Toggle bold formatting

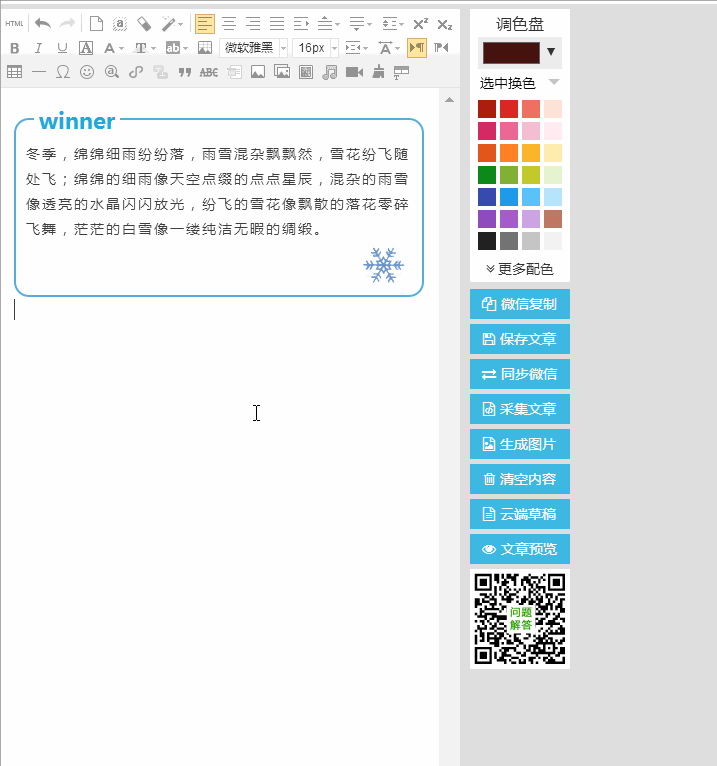14,48
